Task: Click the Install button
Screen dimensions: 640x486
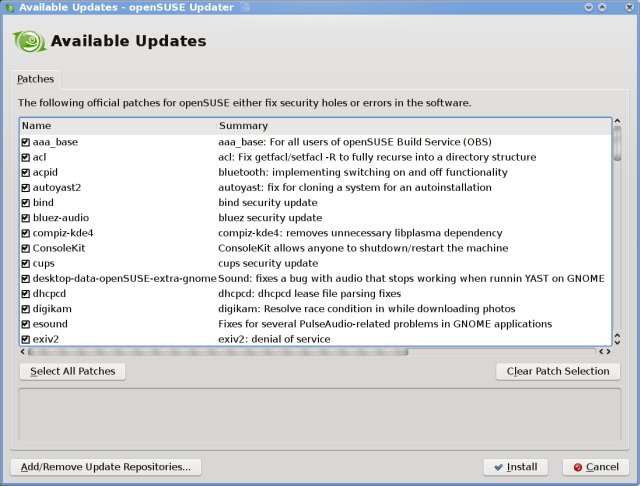Action: pos(516,467)
